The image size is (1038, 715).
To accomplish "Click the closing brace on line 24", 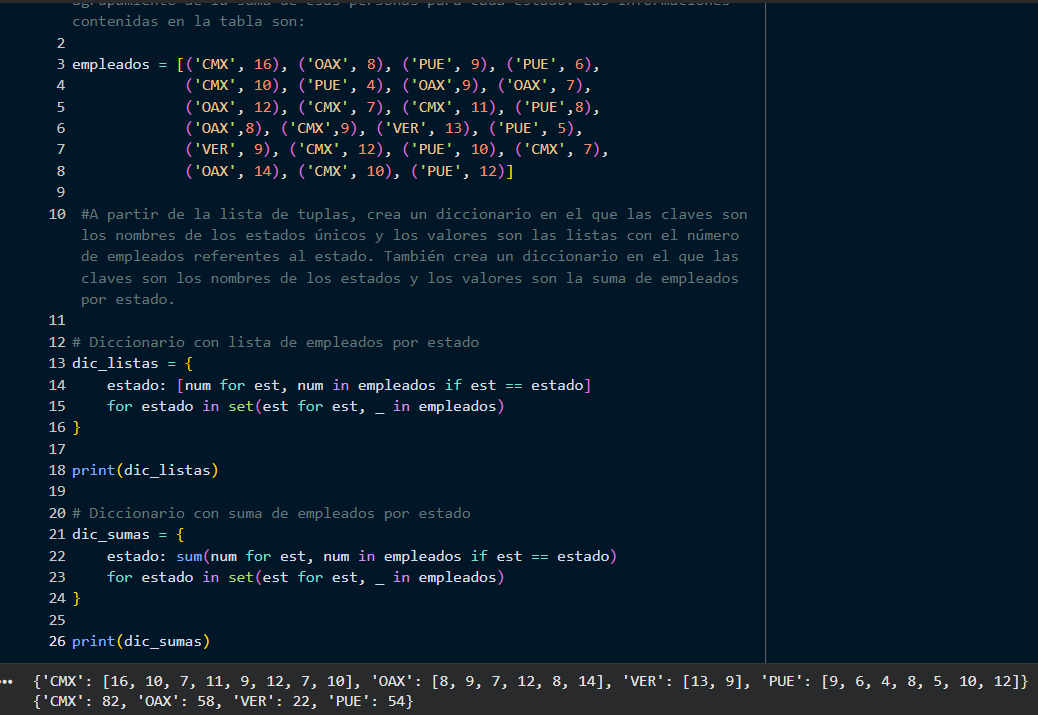I will pos(76,598).
